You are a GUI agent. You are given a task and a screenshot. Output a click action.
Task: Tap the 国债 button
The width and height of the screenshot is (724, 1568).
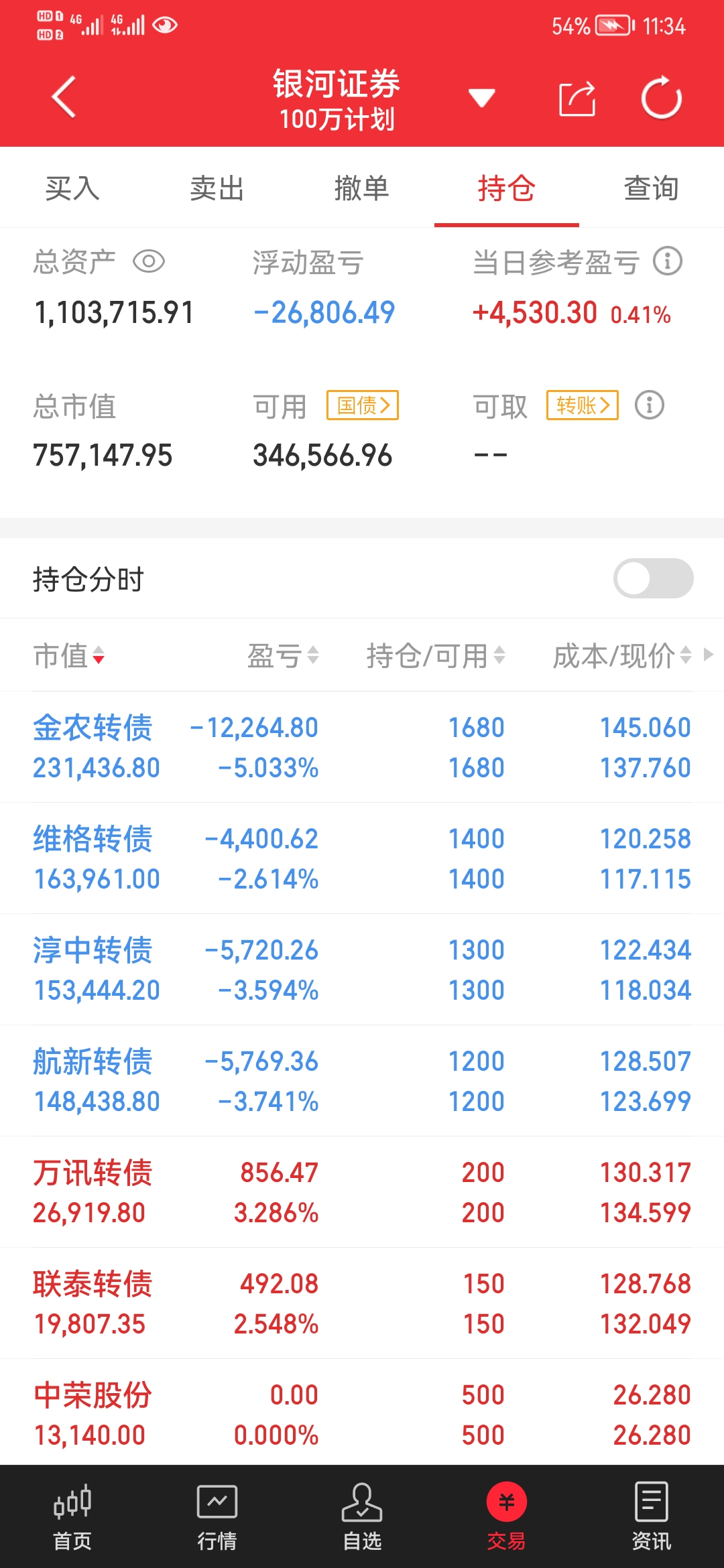coord(363,405)
